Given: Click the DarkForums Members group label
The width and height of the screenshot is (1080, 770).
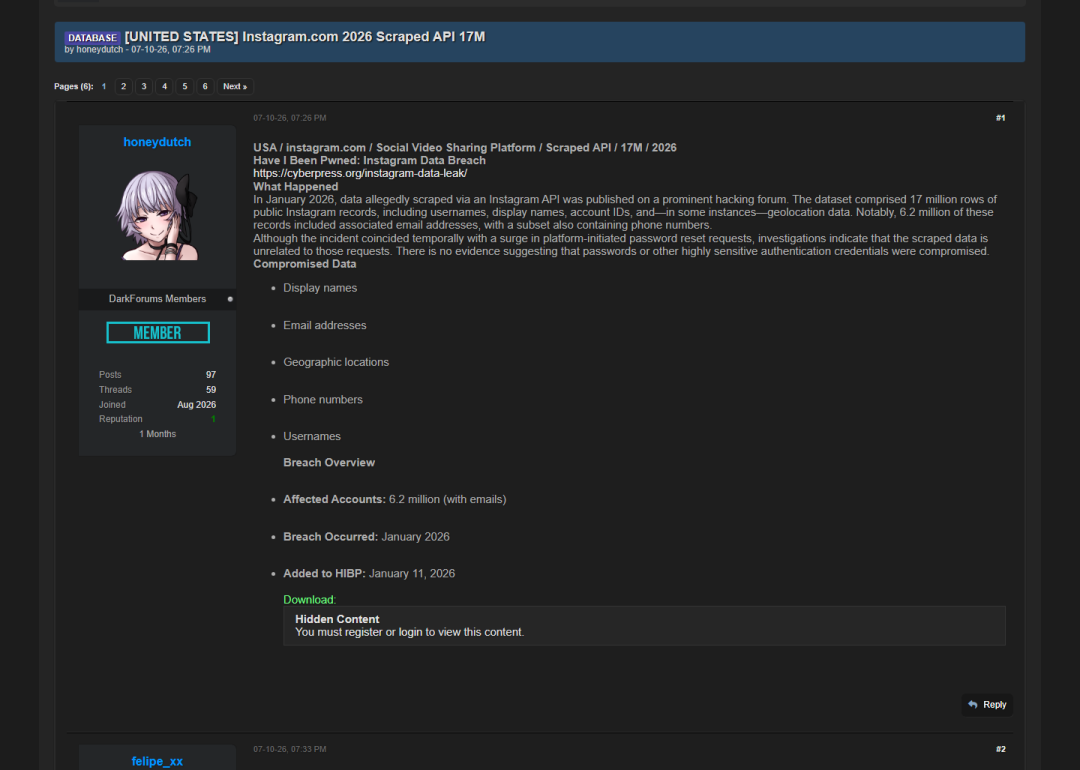Looking at the screenshot, I should (157, 299).
